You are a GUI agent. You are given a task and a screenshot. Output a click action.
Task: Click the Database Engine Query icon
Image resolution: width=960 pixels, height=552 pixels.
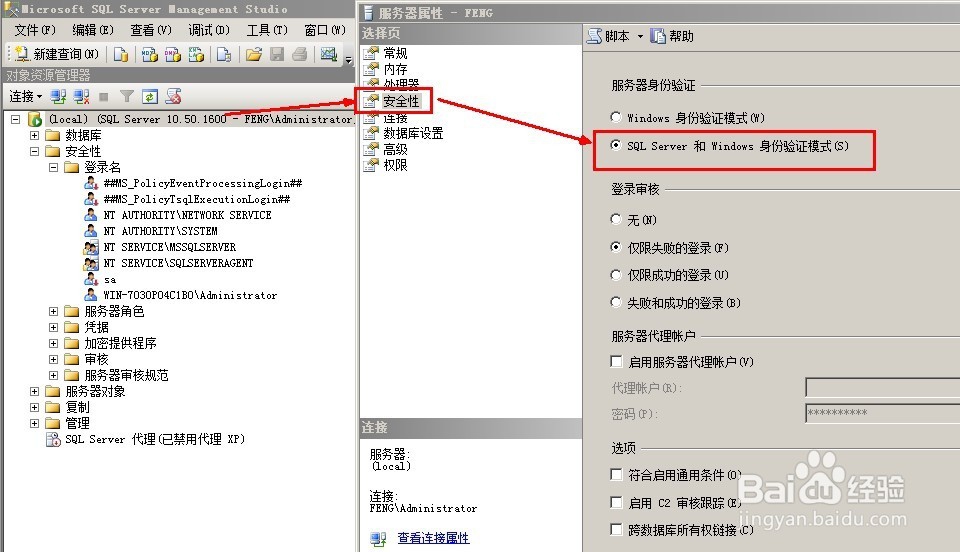tap(121, 54)
